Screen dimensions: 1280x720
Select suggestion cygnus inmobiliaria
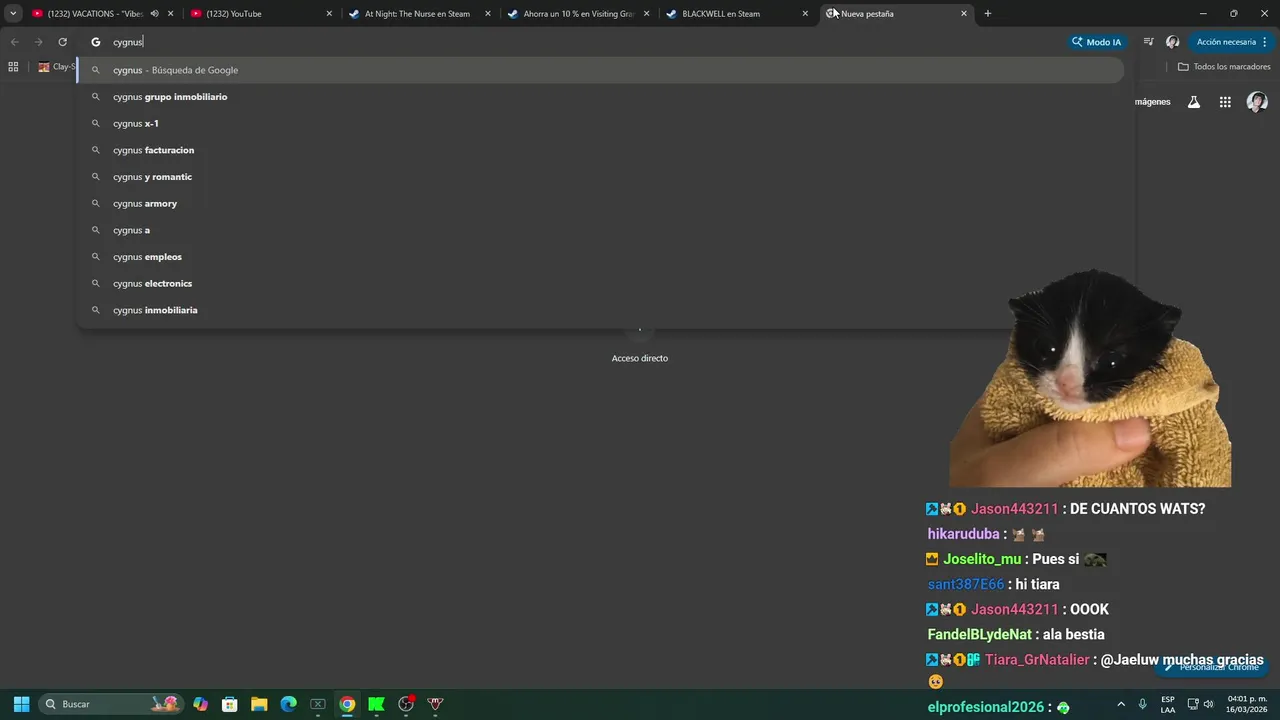click(600, 310)
